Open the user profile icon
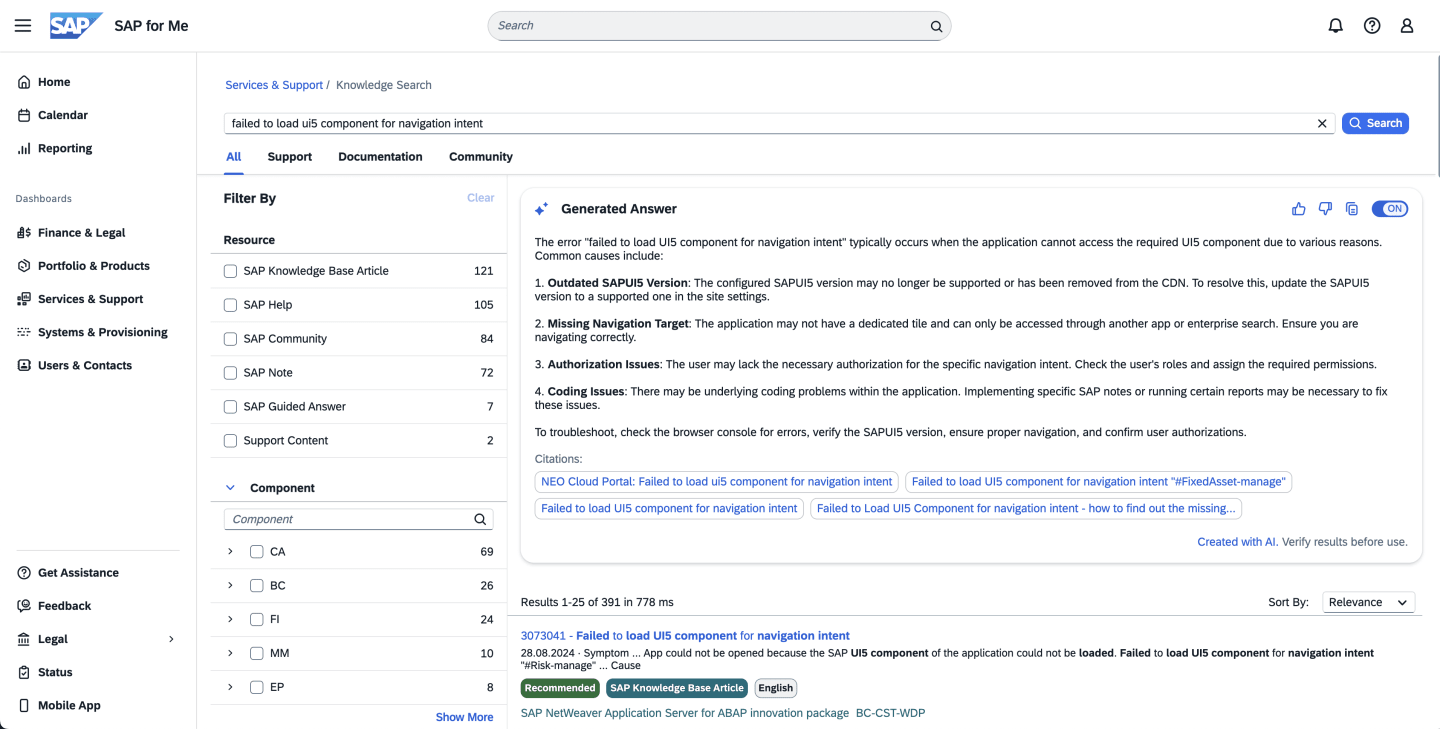Image resolution: width=1440 pixels, height=729 pixels. 1407,25
